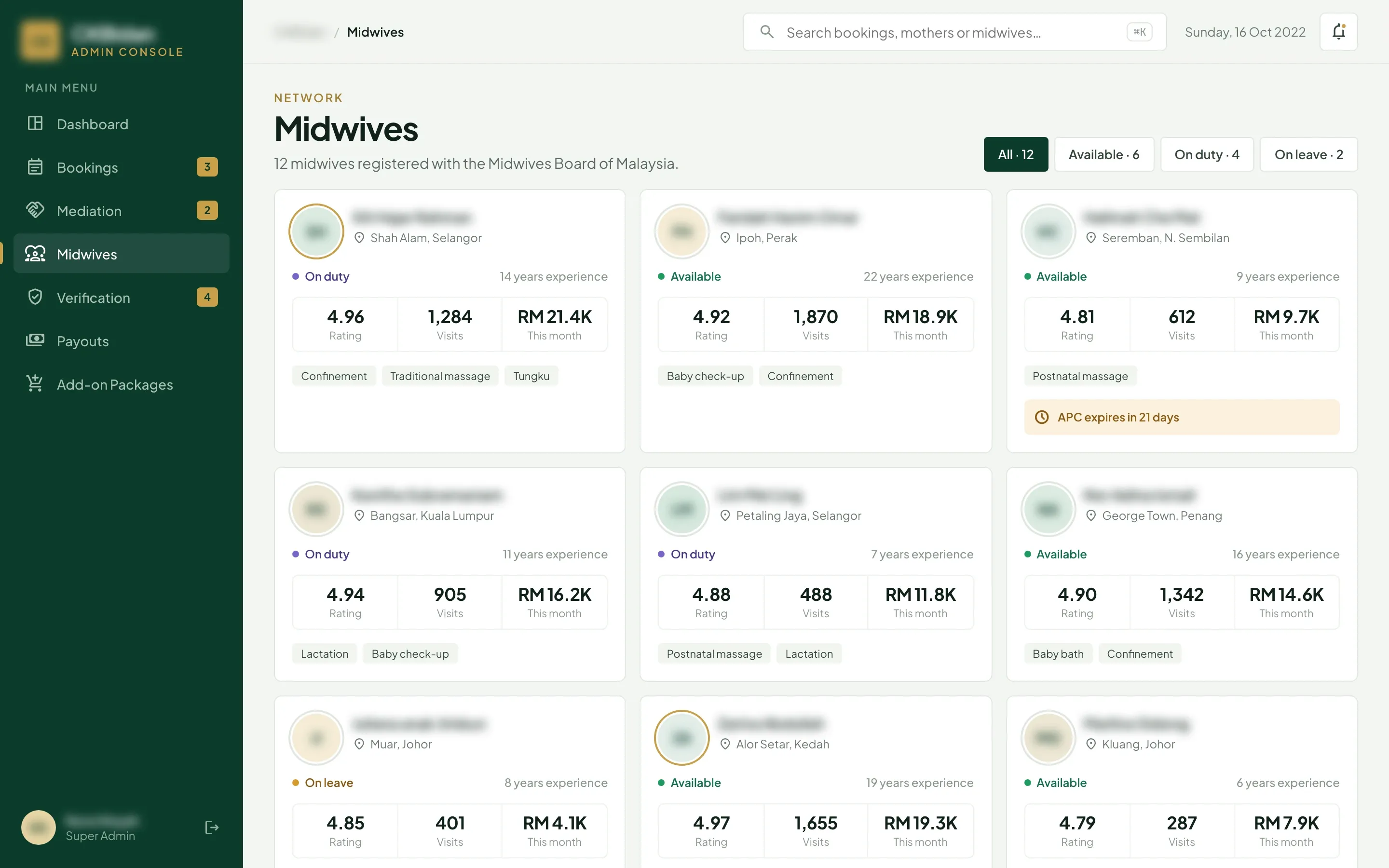1389x868 pixels.
Task: Open Shah Alam midwife avatar
Action: click(x=316, y=231)
